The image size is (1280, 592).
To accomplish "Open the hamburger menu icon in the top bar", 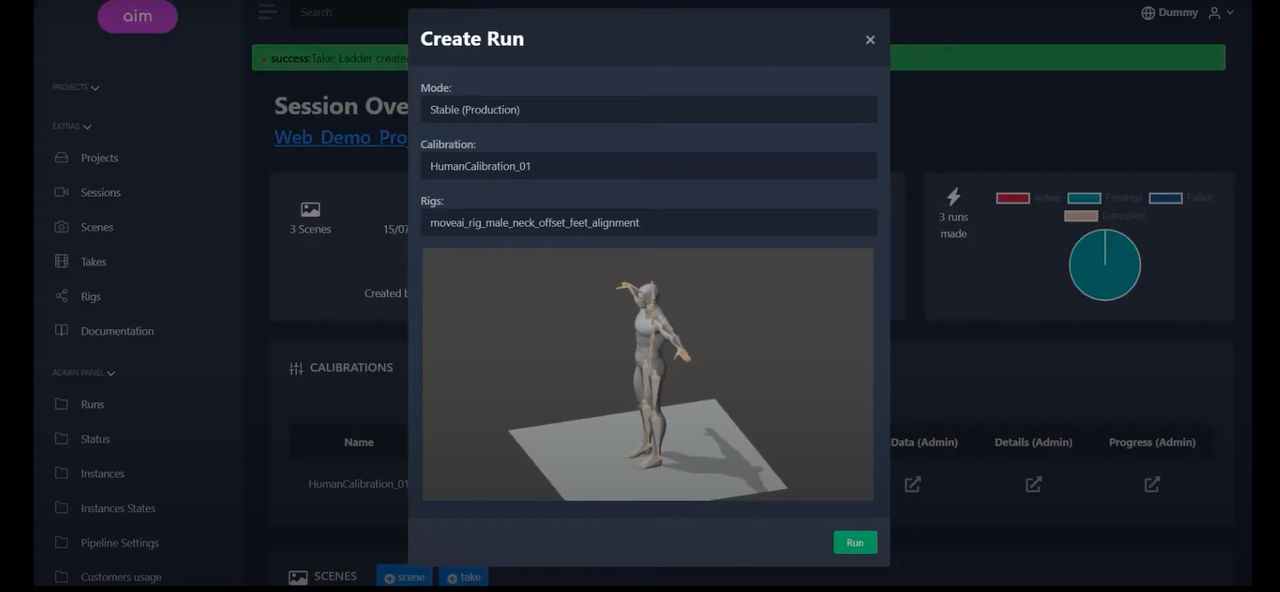I will (266, 12).
